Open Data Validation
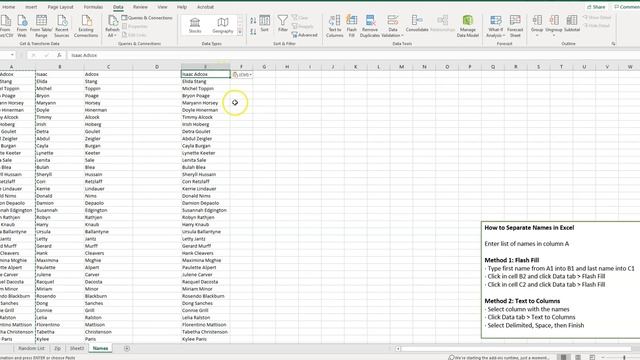Image resolution: width=640 pixels, height=360 pixels. click(x=393, y=26)
